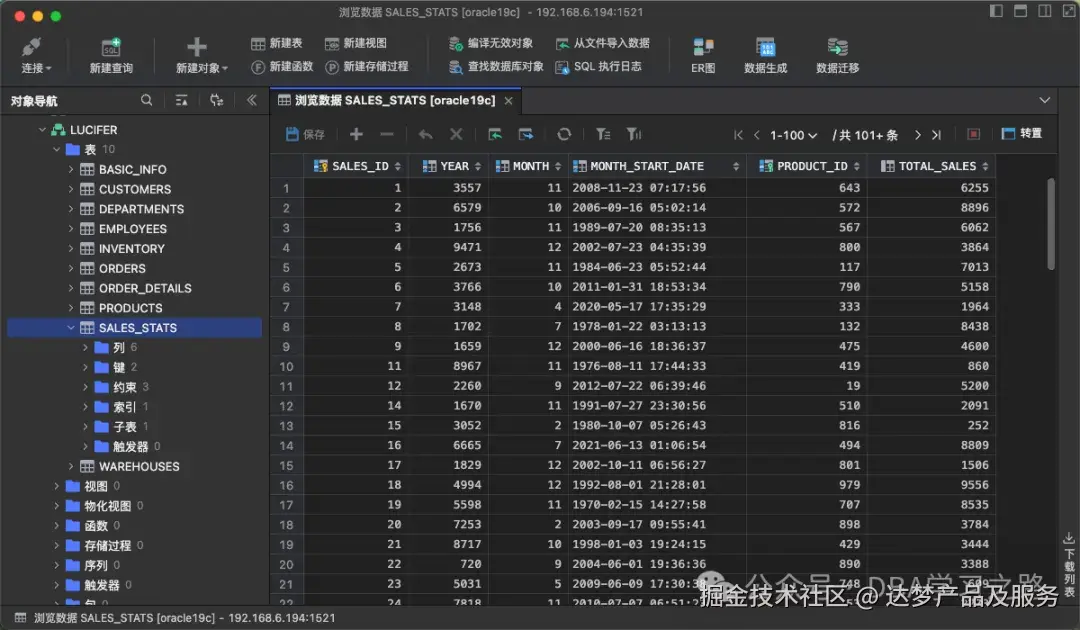The height and width of the screenshot is (630, 1080).
Task: Click the red stop icon in grid toolbar
Action: pyautogui.click(x=973, y=134)
